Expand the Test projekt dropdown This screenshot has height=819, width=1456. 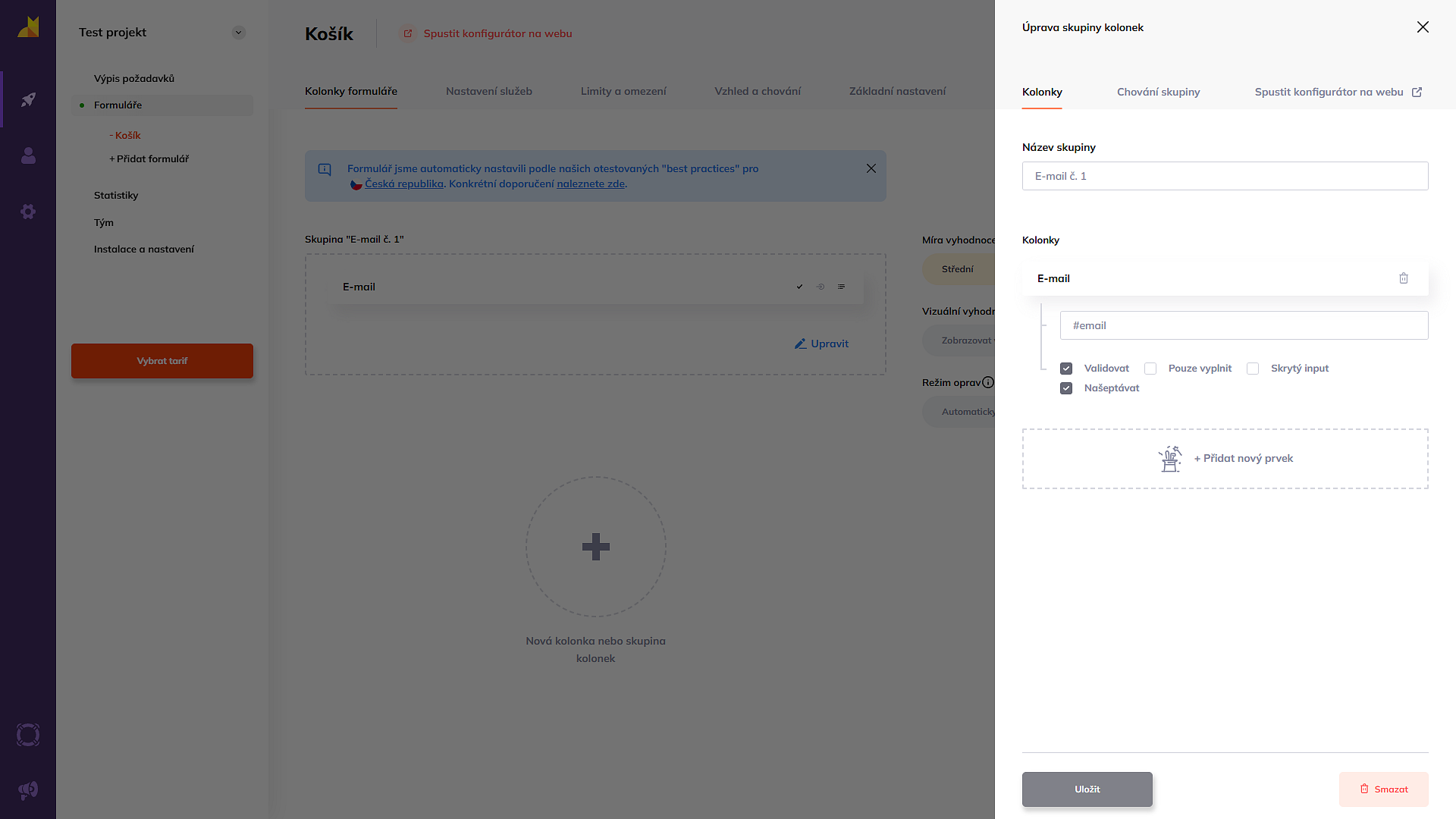tap(238, 33)
